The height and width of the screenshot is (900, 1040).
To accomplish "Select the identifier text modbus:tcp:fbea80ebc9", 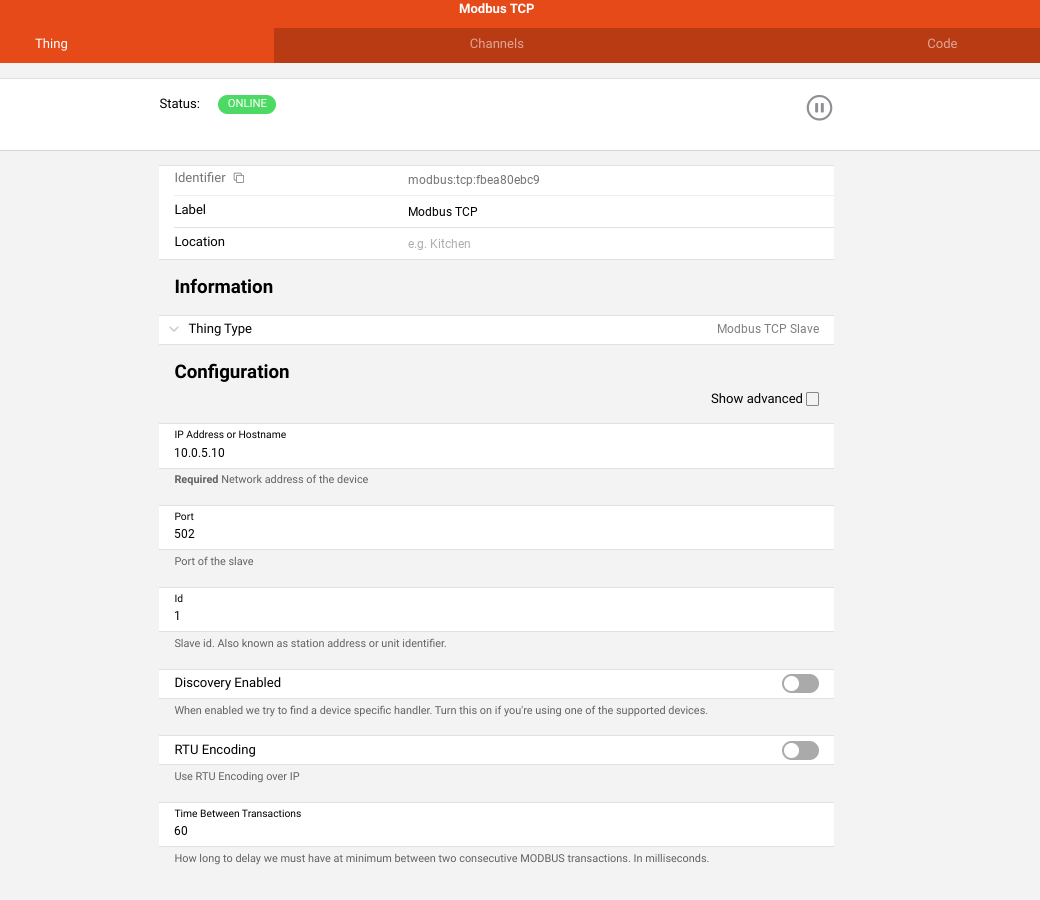I will 474,180.
